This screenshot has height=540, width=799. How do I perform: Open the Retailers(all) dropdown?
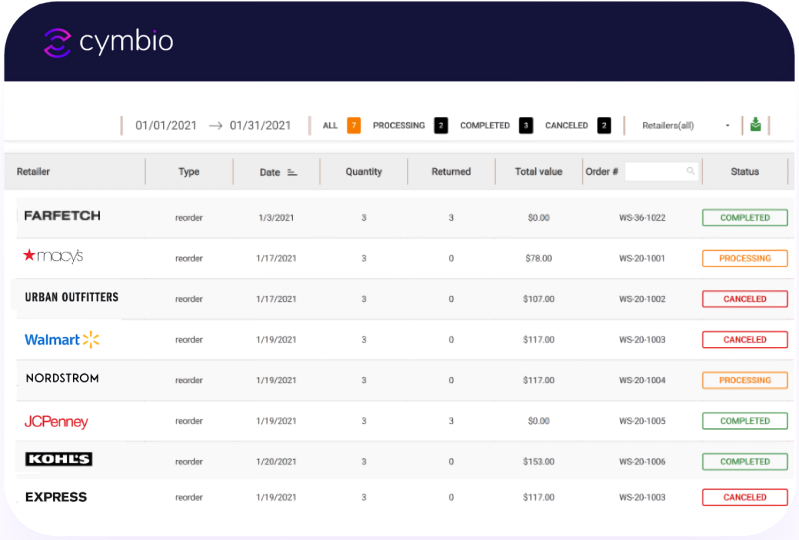(x=686, y=126)
